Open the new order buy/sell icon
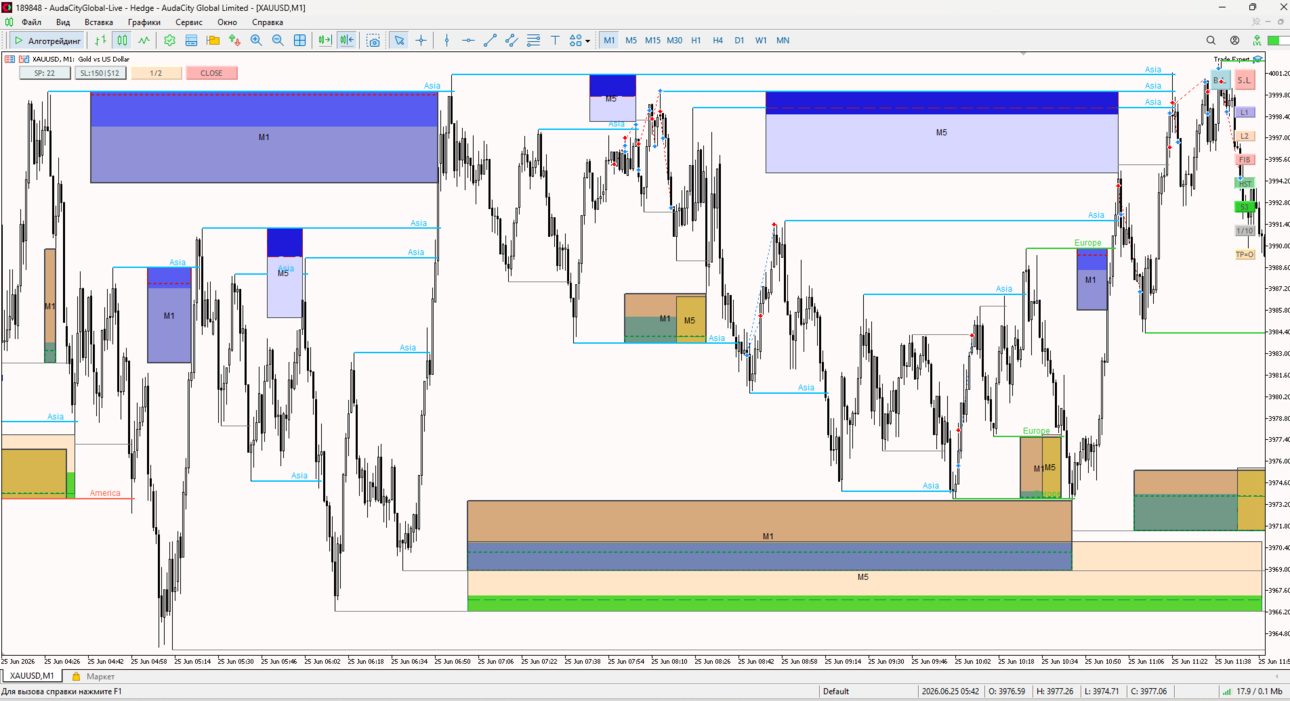 234,40
